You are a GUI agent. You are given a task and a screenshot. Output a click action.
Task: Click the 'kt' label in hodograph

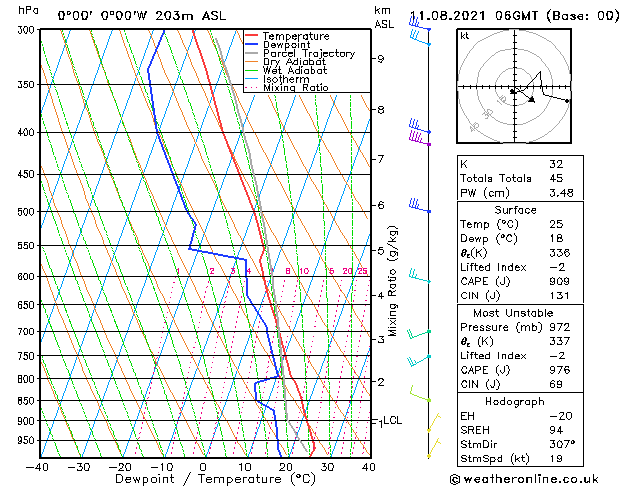pyautogui.click(x=465, y=36)
